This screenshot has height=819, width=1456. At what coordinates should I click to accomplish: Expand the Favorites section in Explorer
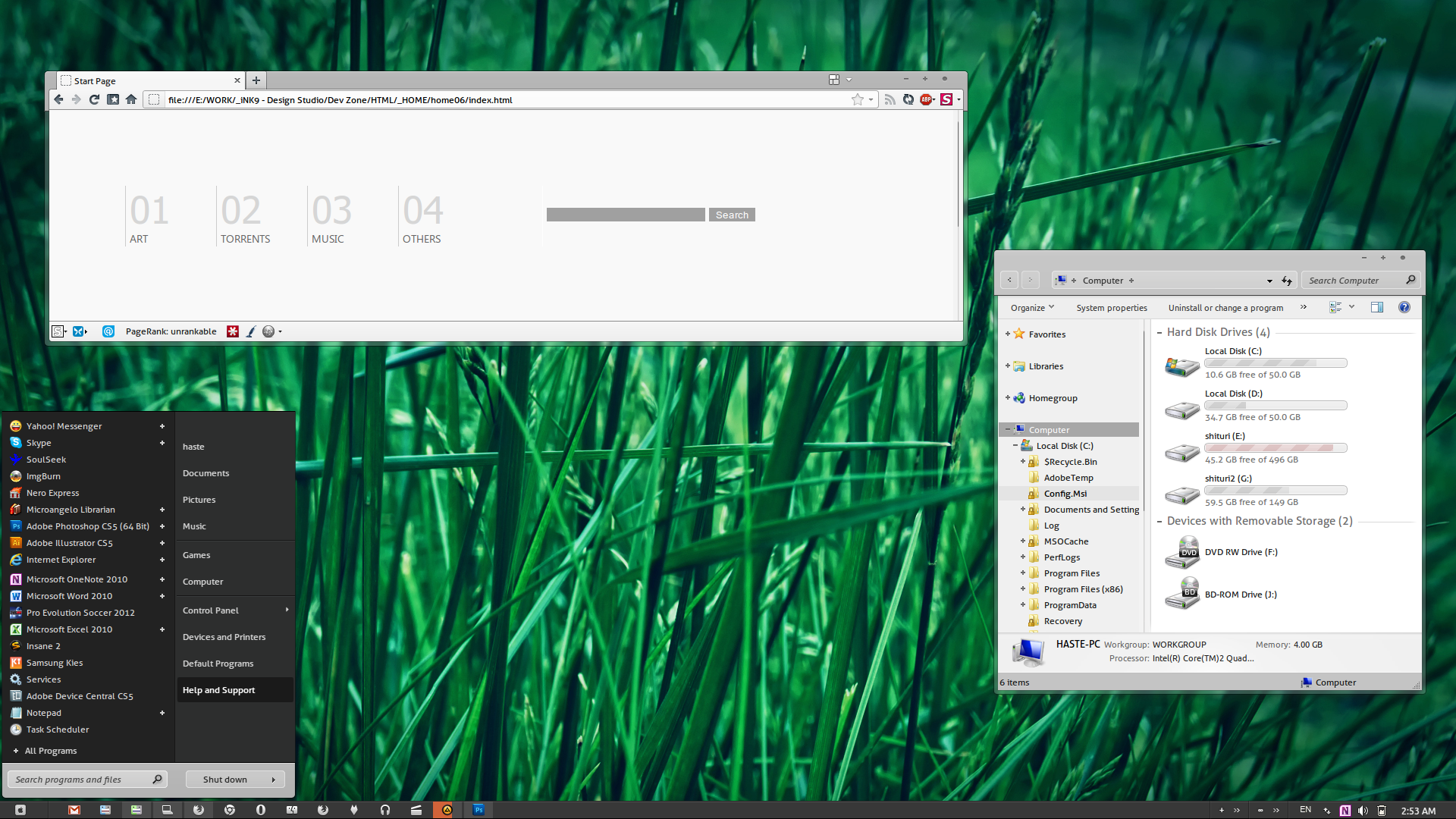pos(1007,334)
